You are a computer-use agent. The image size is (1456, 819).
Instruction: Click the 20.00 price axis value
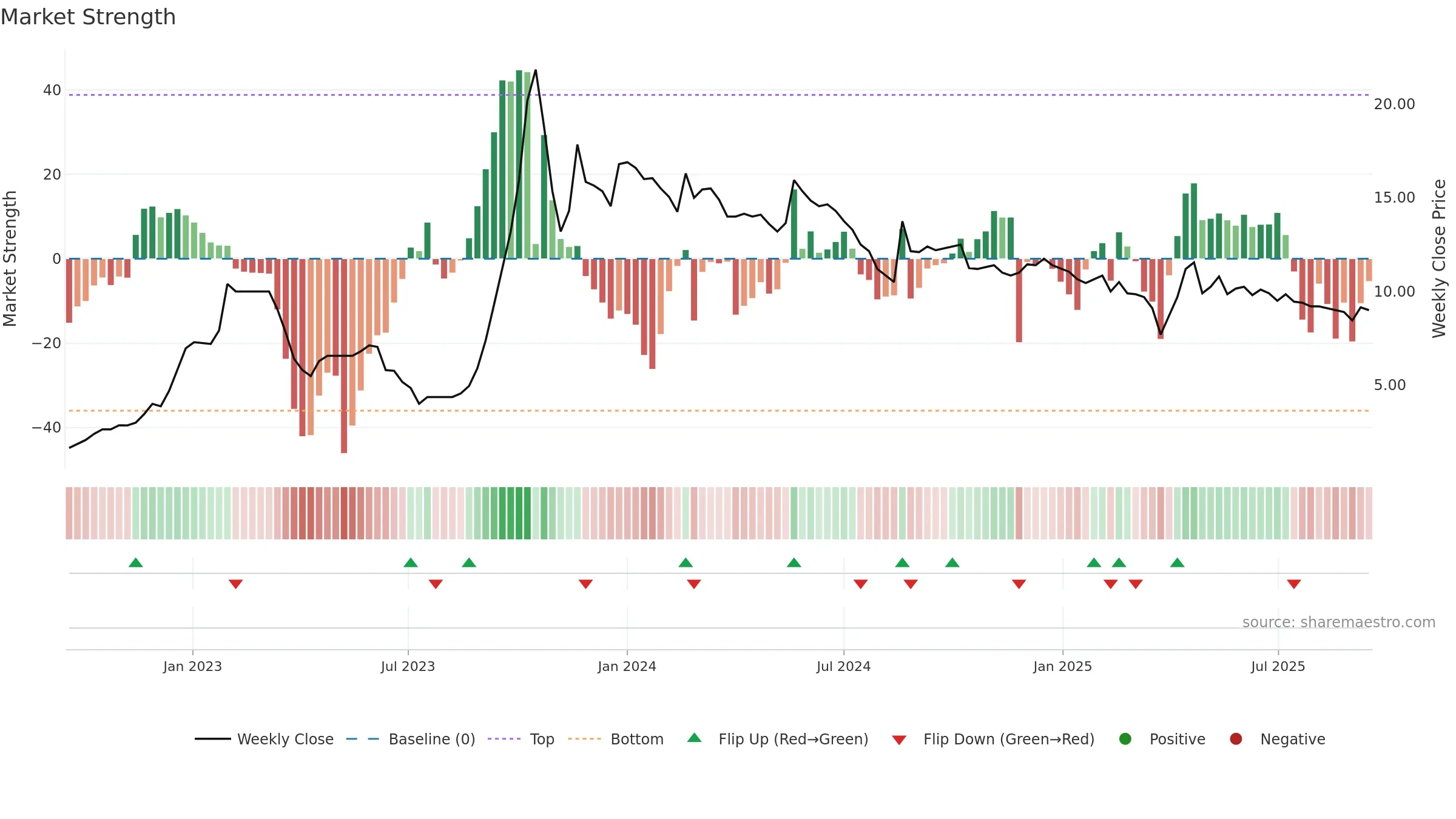1395,104
